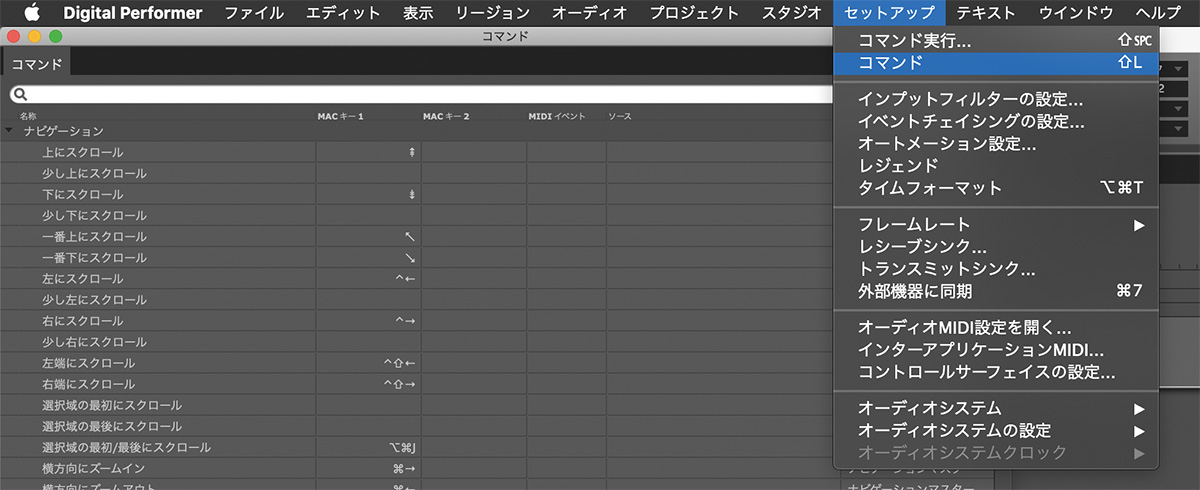This screenshot has width=1200, height=490.
Task: Click the ⌥⌘J shortcut cell
Action: [x=368, y=447]
